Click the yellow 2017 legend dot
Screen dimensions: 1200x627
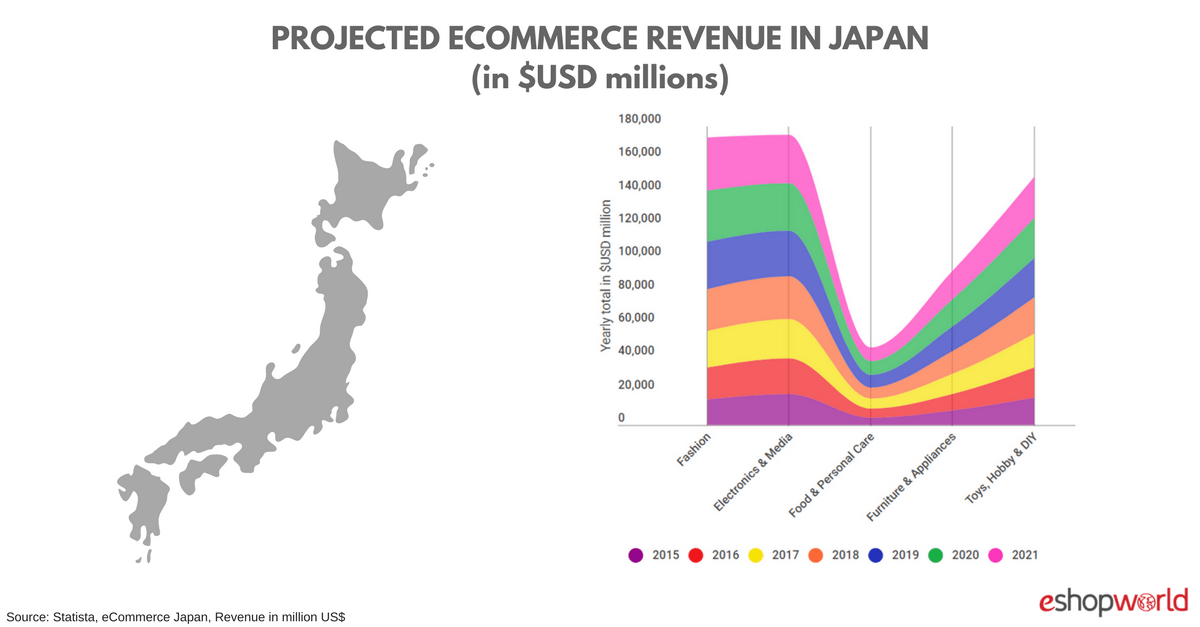click(x=757, y=555)
